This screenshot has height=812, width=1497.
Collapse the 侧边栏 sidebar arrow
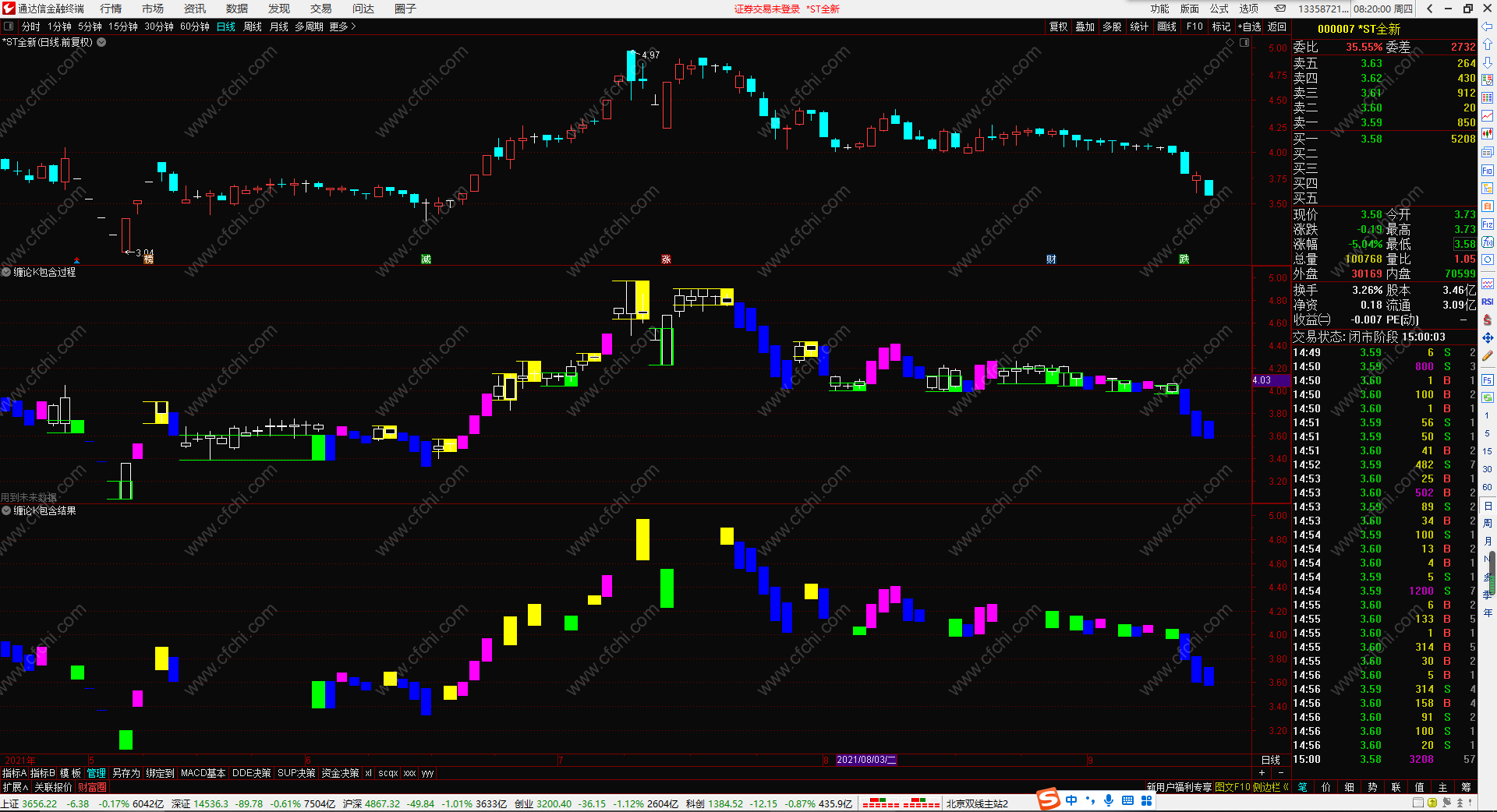[x=1285, y=787]
